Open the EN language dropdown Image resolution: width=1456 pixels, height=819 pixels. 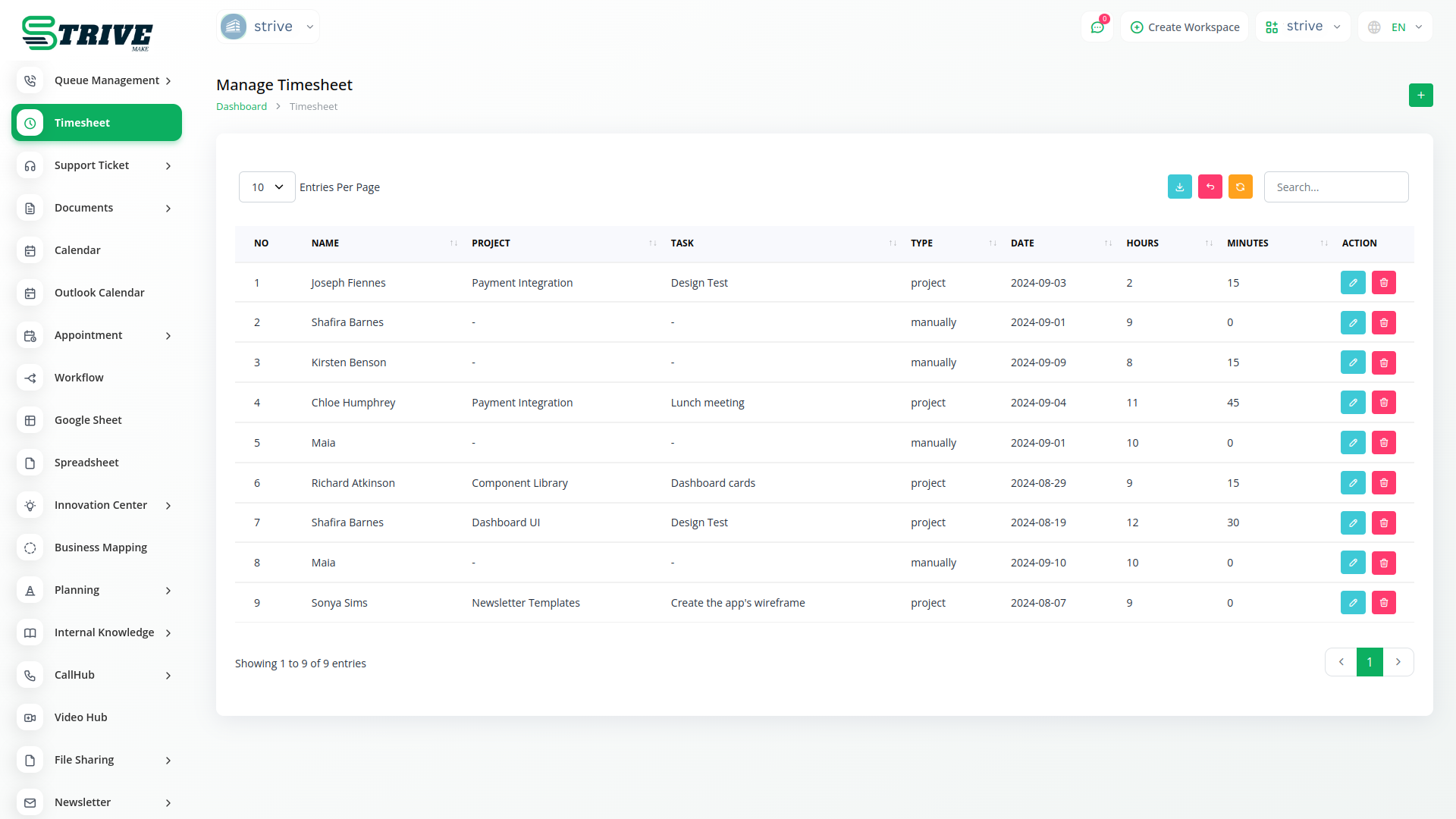1396,27
